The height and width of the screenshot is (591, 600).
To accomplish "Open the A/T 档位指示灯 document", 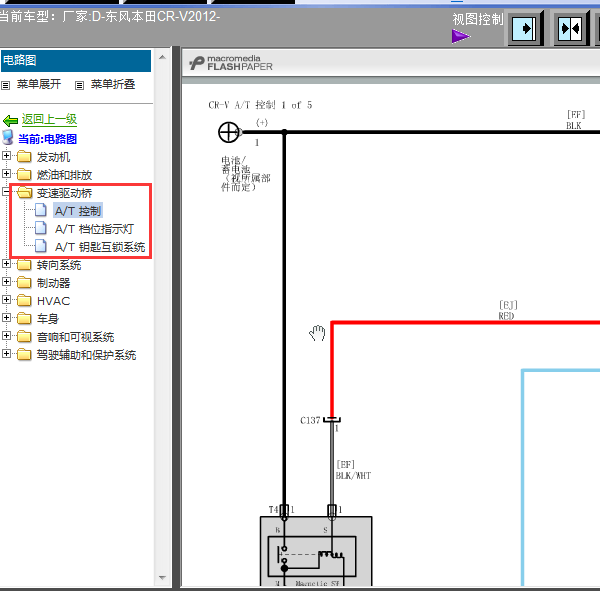I will point(94,229).
